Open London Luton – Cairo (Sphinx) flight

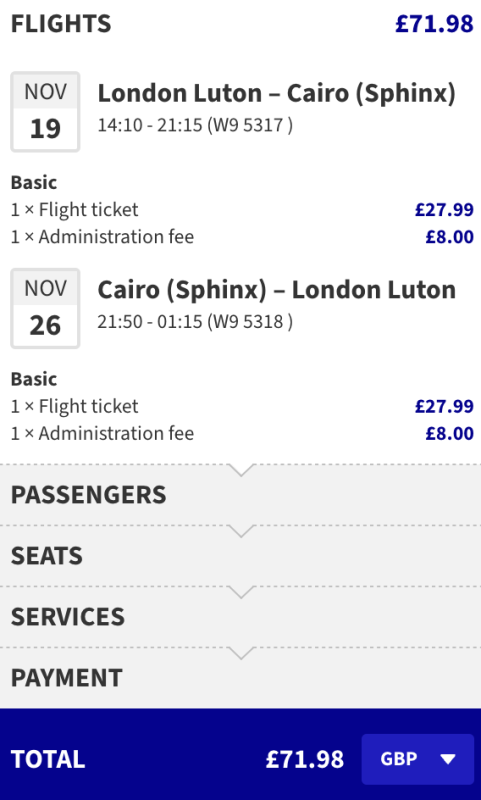point(276,94)
